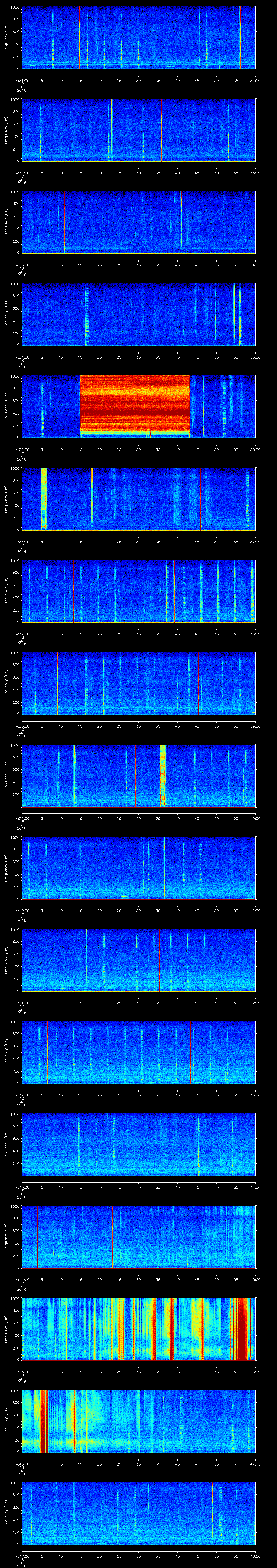Open the spectrogram panel starting at 4:33:00
Viewport: 277px width, 1568px height.
point(139,222)
